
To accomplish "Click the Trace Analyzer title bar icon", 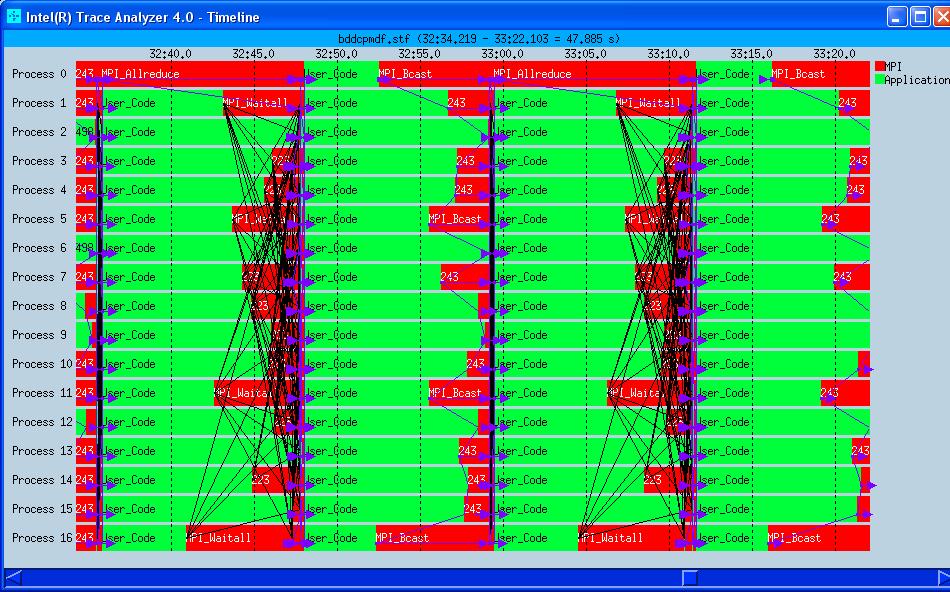I will [x=13, y=16].
